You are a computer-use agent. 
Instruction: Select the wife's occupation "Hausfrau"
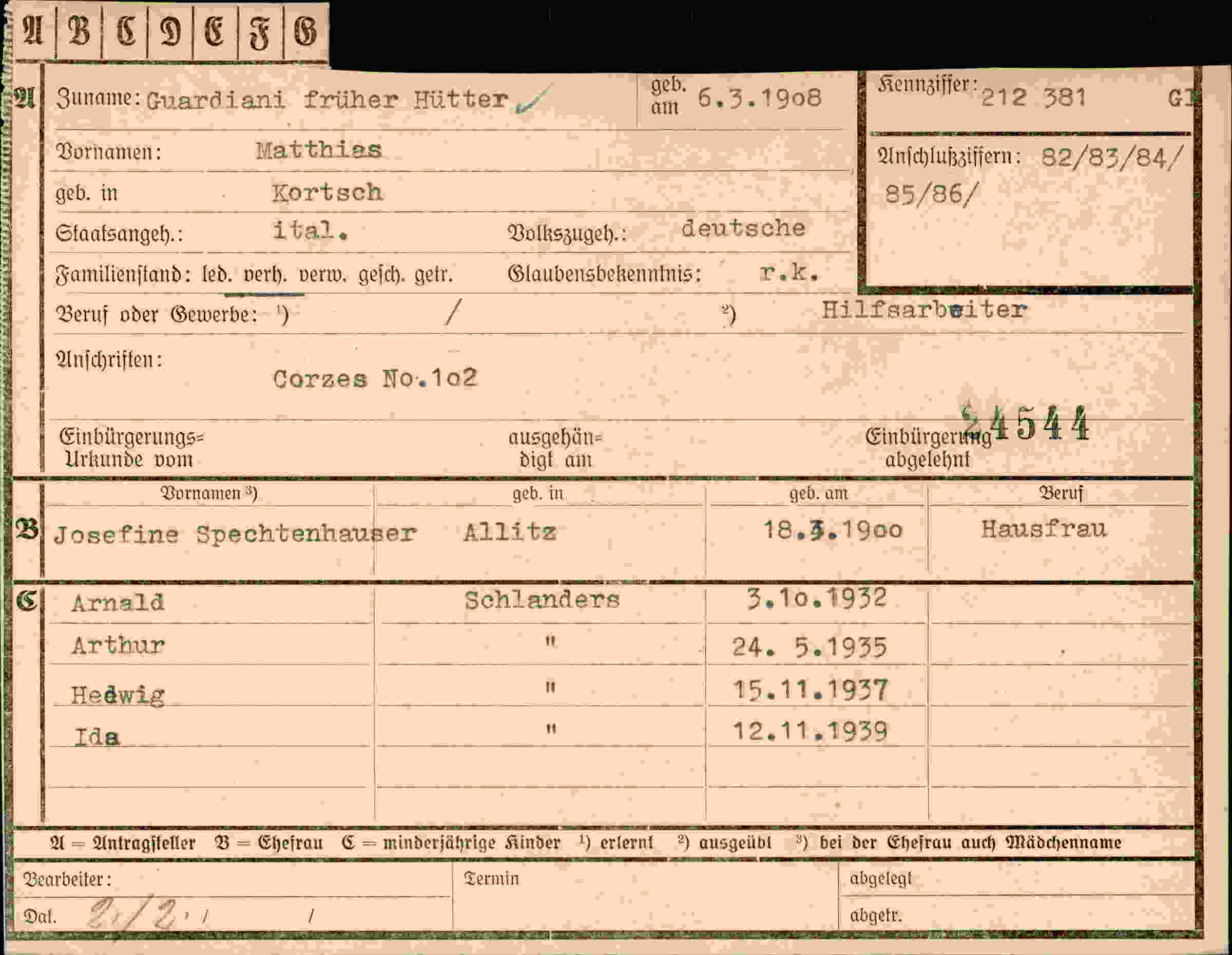click(1044, 529)
